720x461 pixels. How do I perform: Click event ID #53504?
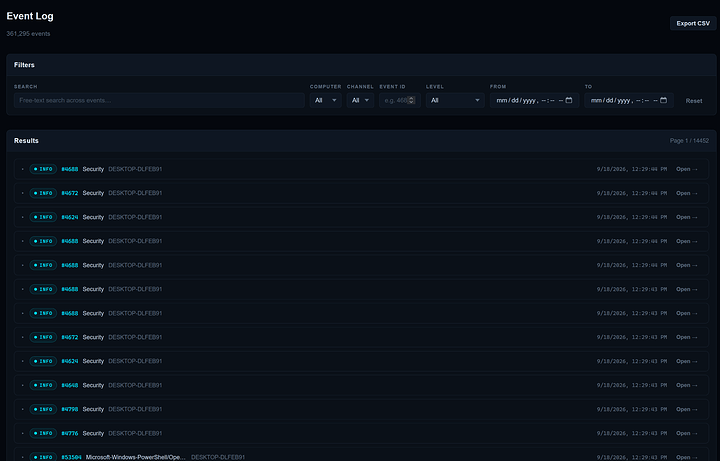tap(71, 457)
